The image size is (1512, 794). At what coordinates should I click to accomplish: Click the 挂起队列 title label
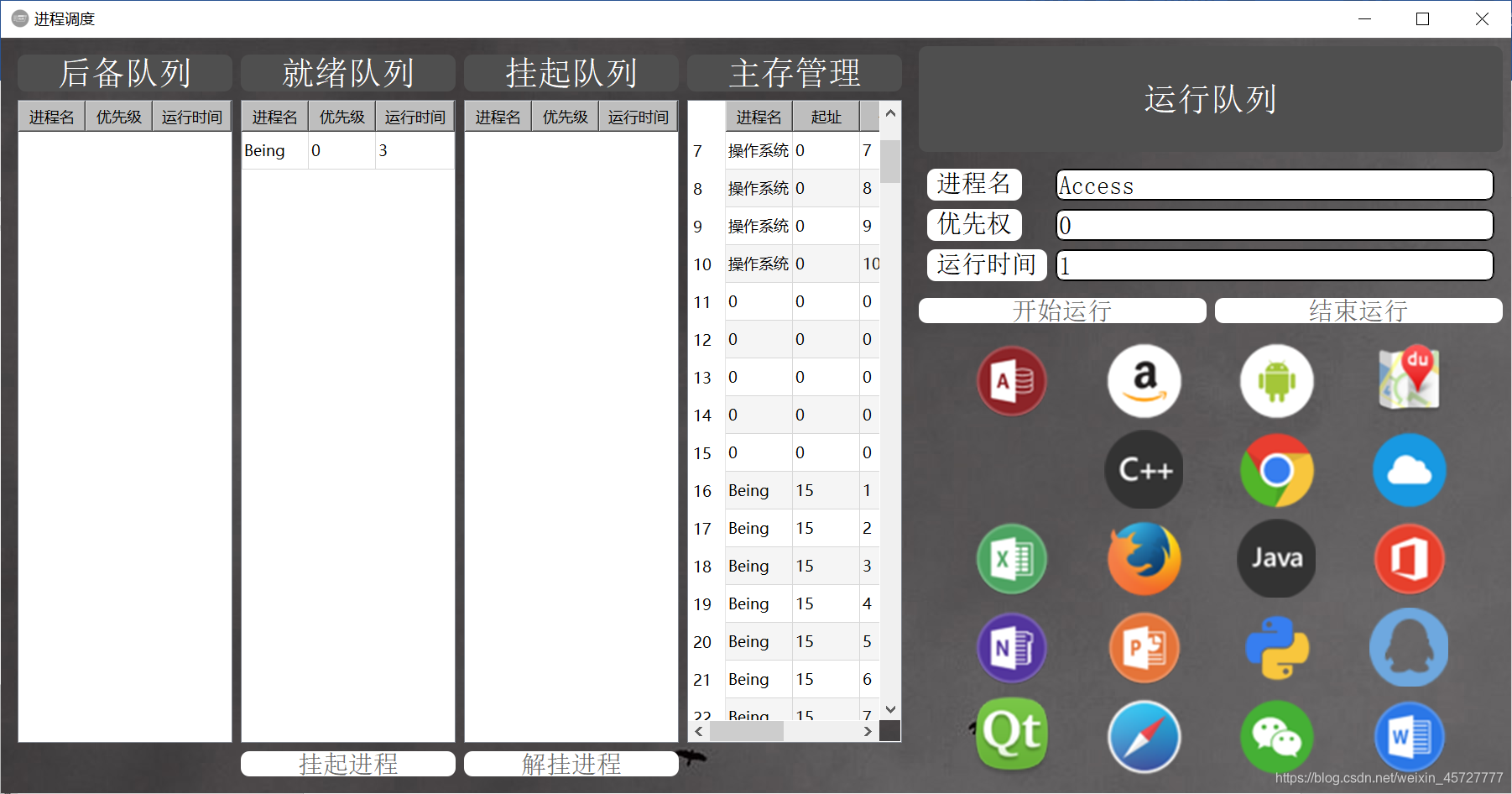571,73
